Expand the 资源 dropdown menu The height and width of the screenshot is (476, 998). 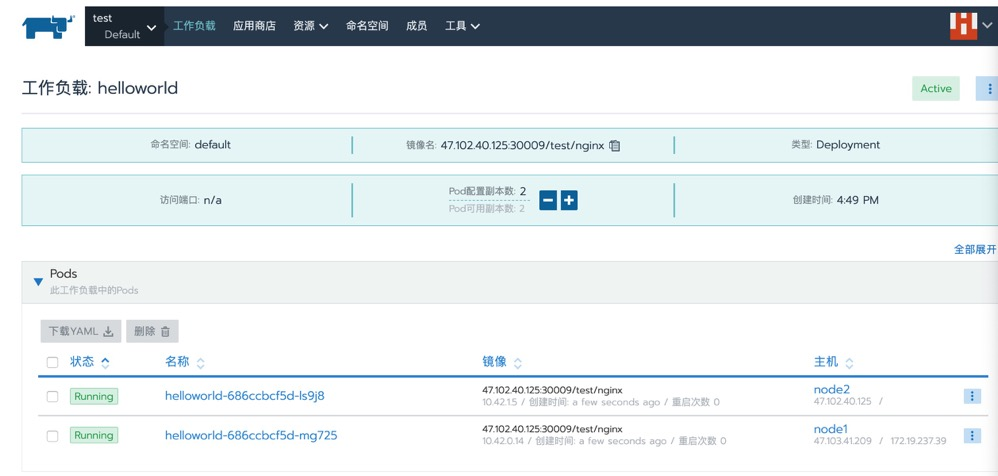pos(311,26)
